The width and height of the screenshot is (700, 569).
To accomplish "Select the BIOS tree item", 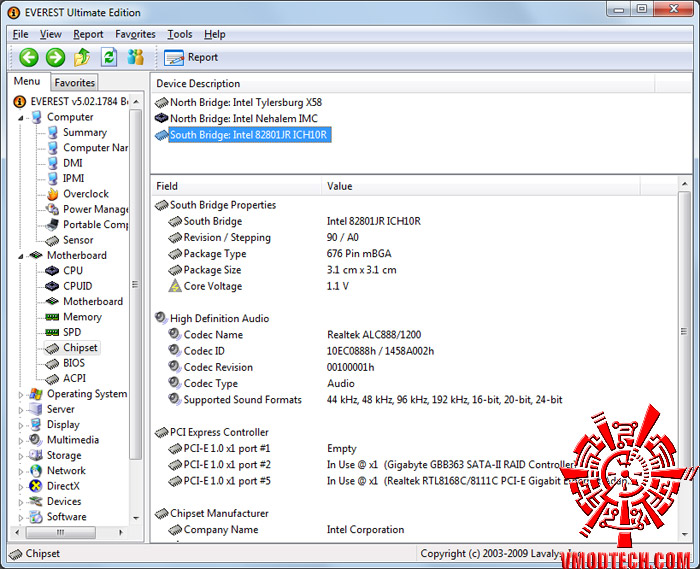I will pos(74,363).
